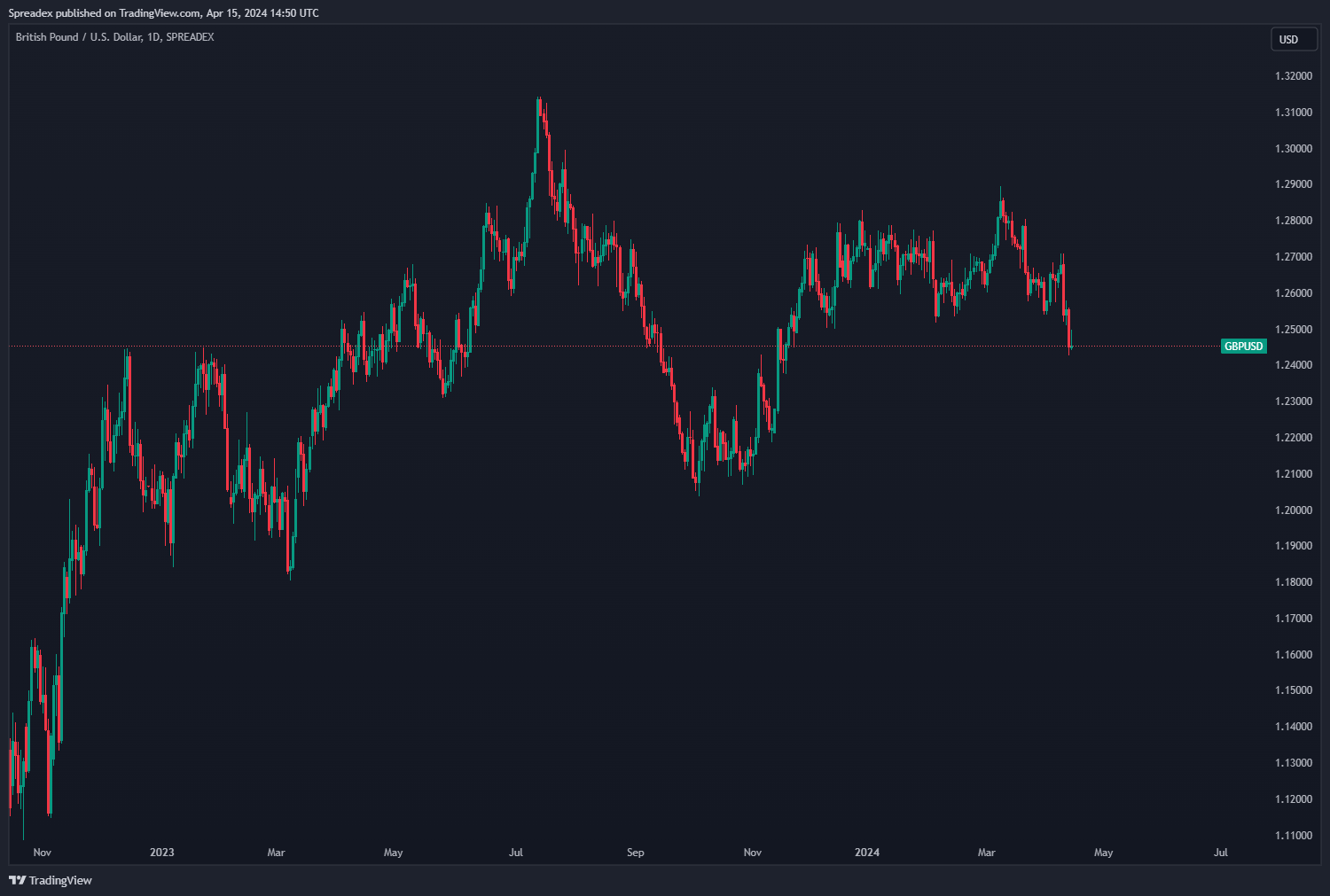Click the Jul label below the chart peak
The height and width of the screenshot is (896, 1330).
tap(516, 853)
